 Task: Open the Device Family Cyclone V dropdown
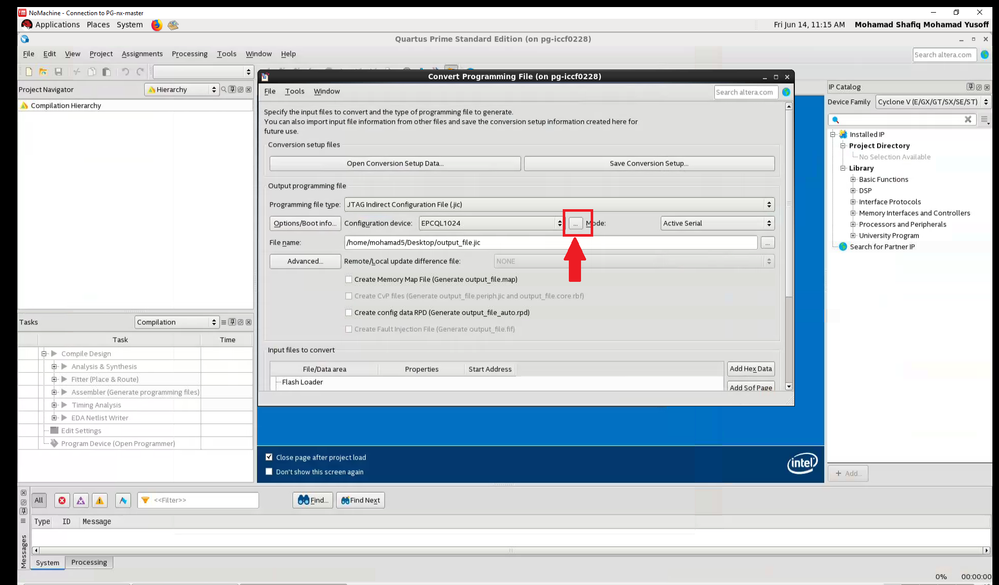pos(932,102)
